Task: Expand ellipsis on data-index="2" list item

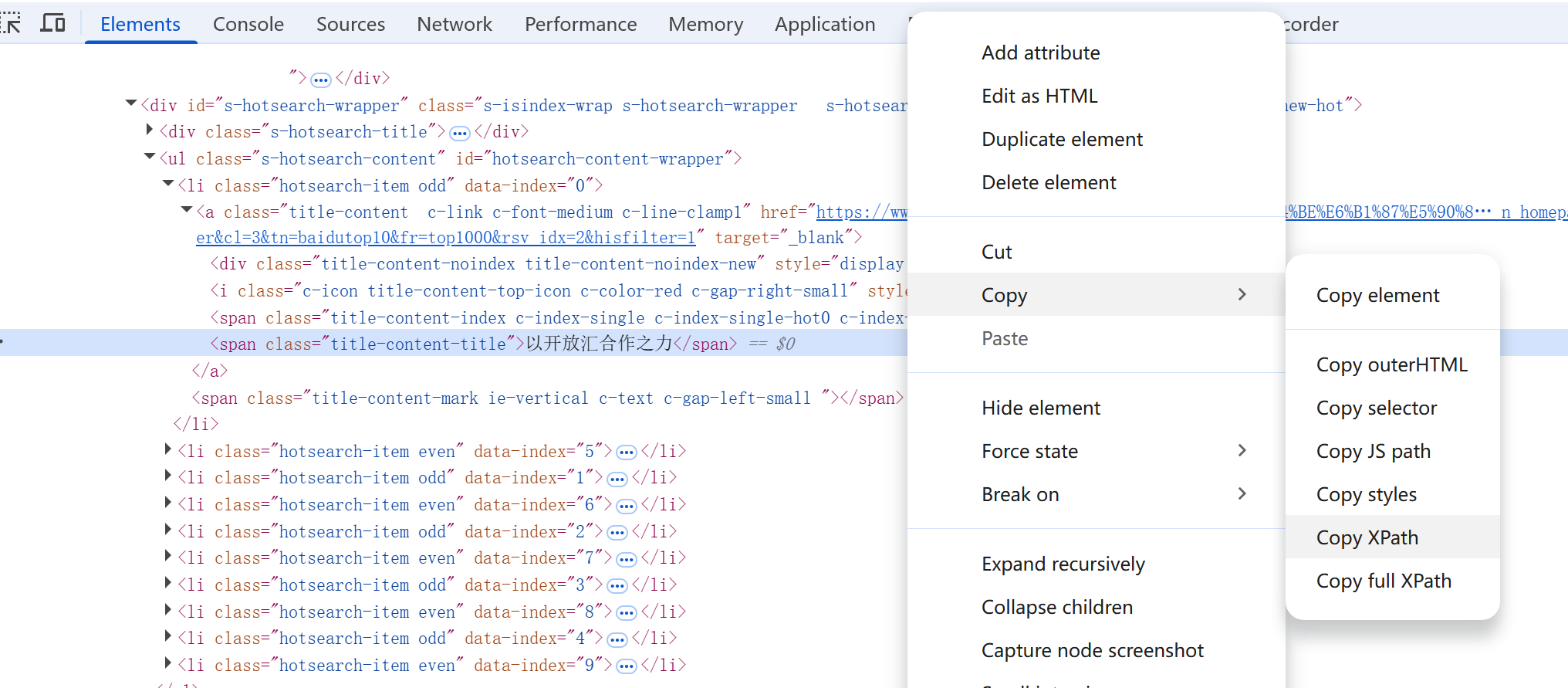Action: [x=617, y=533]
